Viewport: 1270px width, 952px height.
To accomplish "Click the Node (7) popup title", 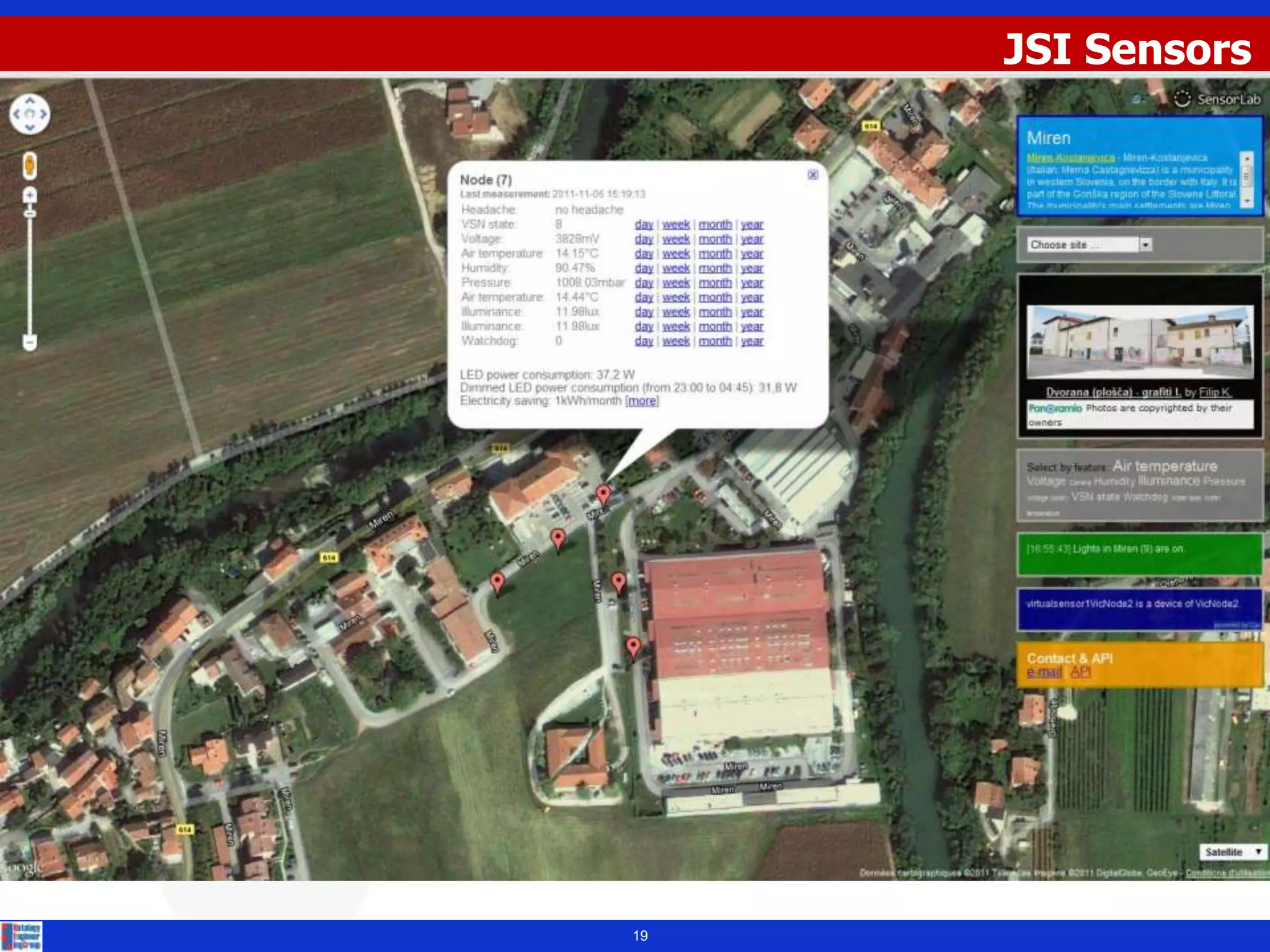I will 486,180.
